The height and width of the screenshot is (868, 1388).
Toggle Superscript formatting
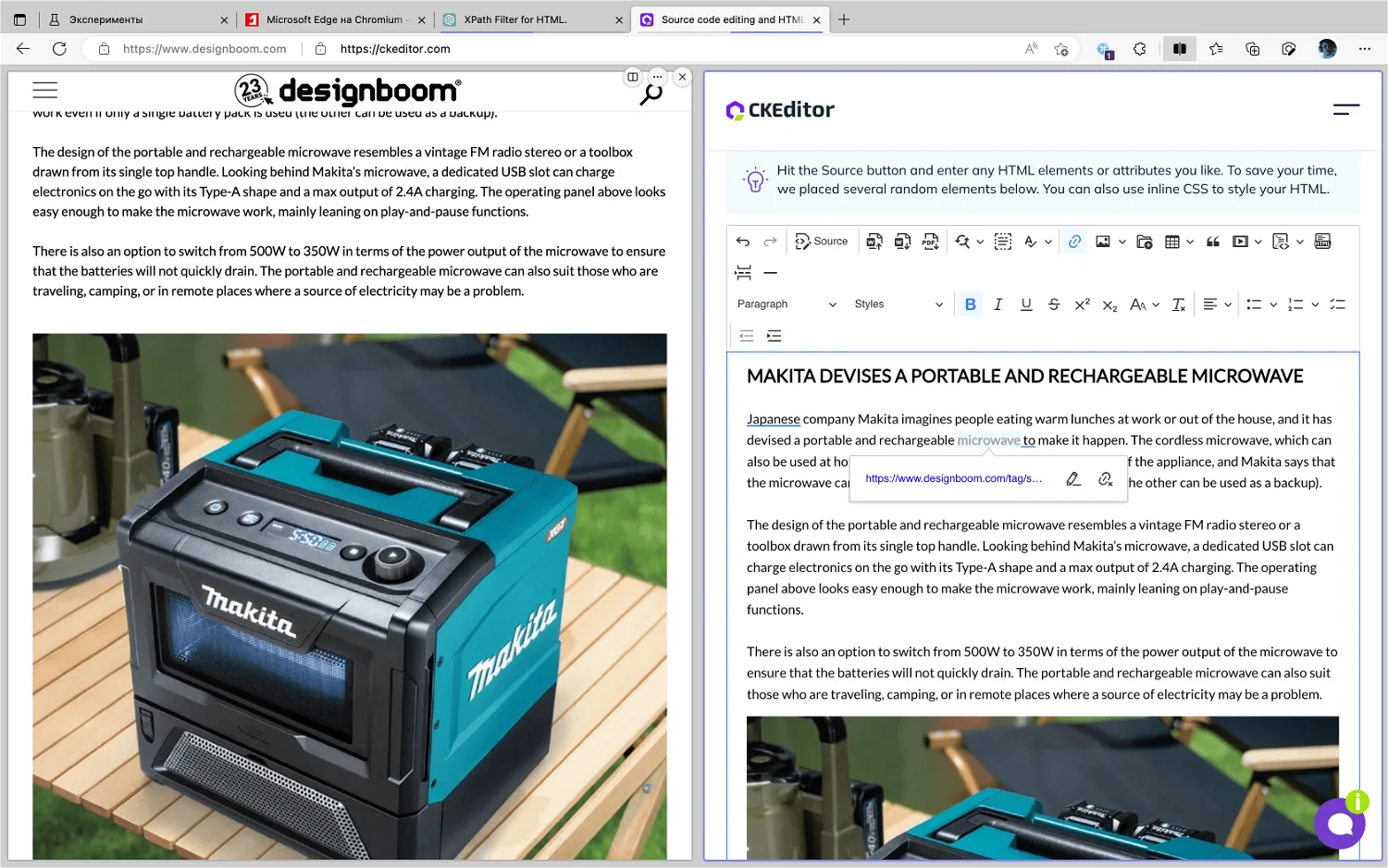1082,304
